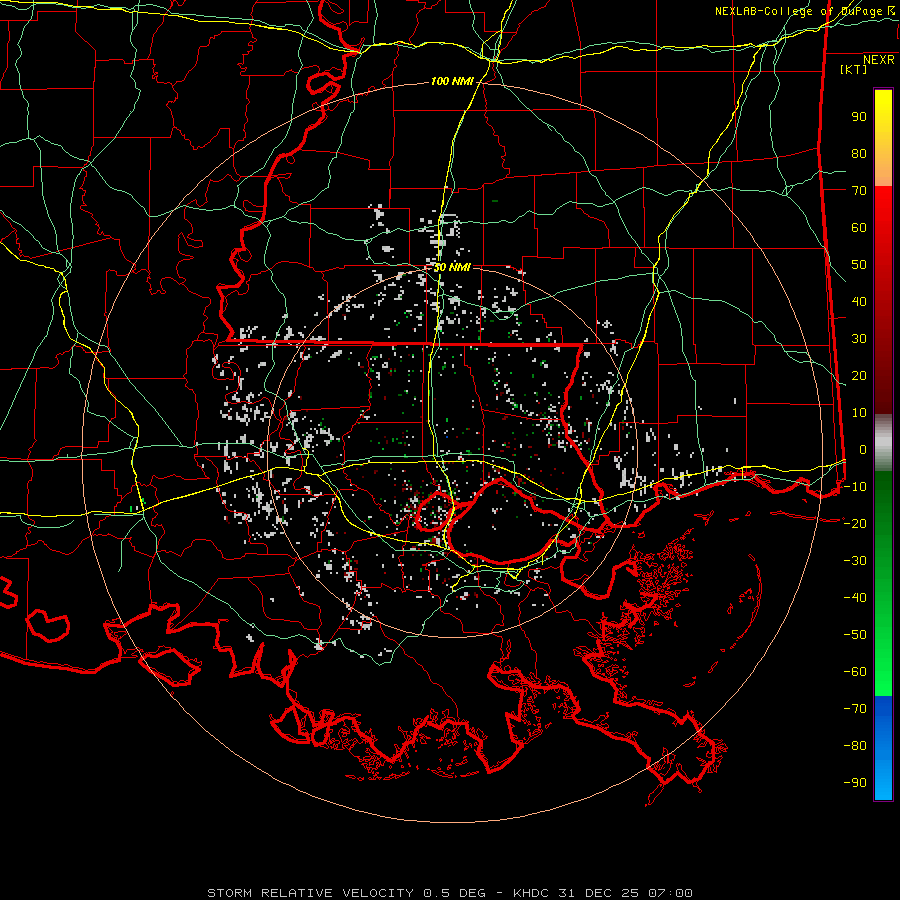The width and height of the screenshot is (900, 900).
Task: Click the gray zero-velocity segment of color bar
Action: [x=883, y=443]
